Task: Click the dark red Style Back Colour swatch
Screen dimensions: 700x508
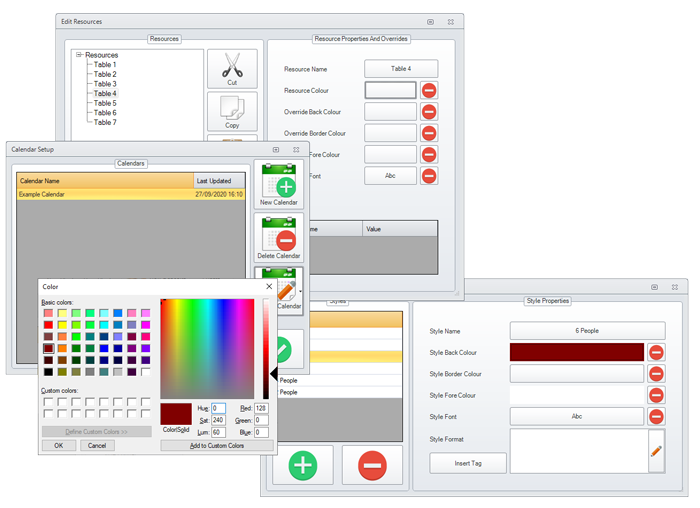Action: tap(577, 352)
